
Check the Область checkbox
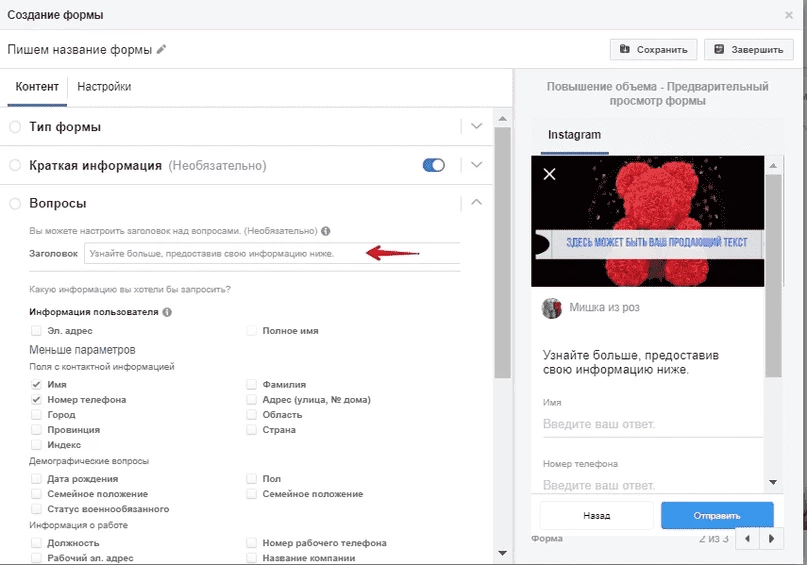(x=251, y=414)
